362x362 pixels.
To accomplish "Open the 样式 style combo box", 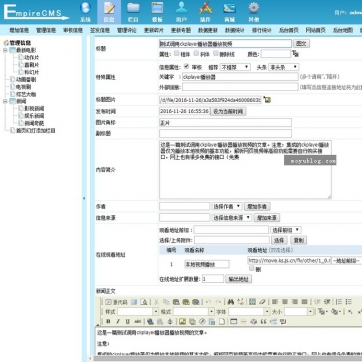I will tap(138, 312).
